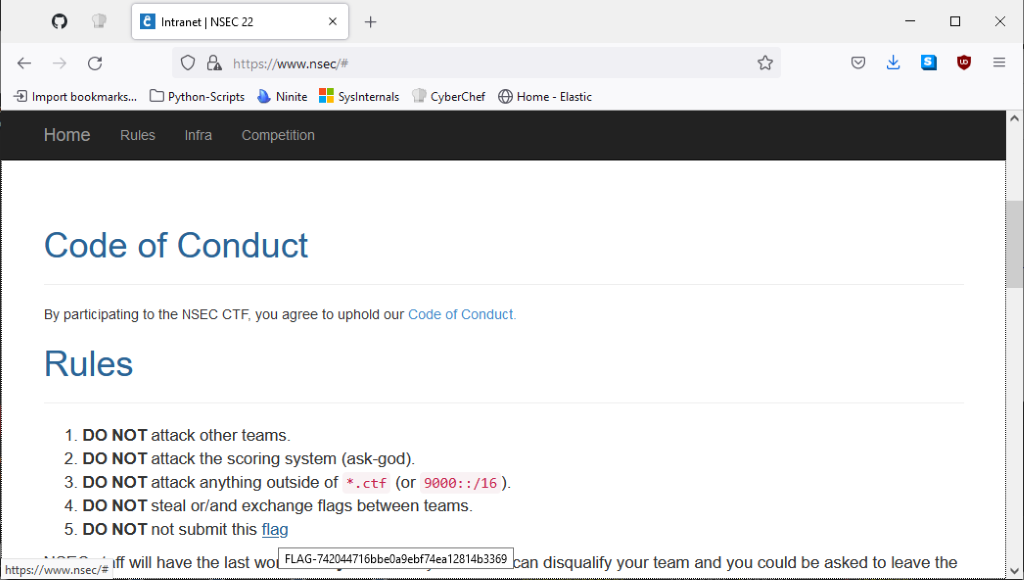Click the URL address bar field
The image size is (1024, 580).
(x=480, y=63)
